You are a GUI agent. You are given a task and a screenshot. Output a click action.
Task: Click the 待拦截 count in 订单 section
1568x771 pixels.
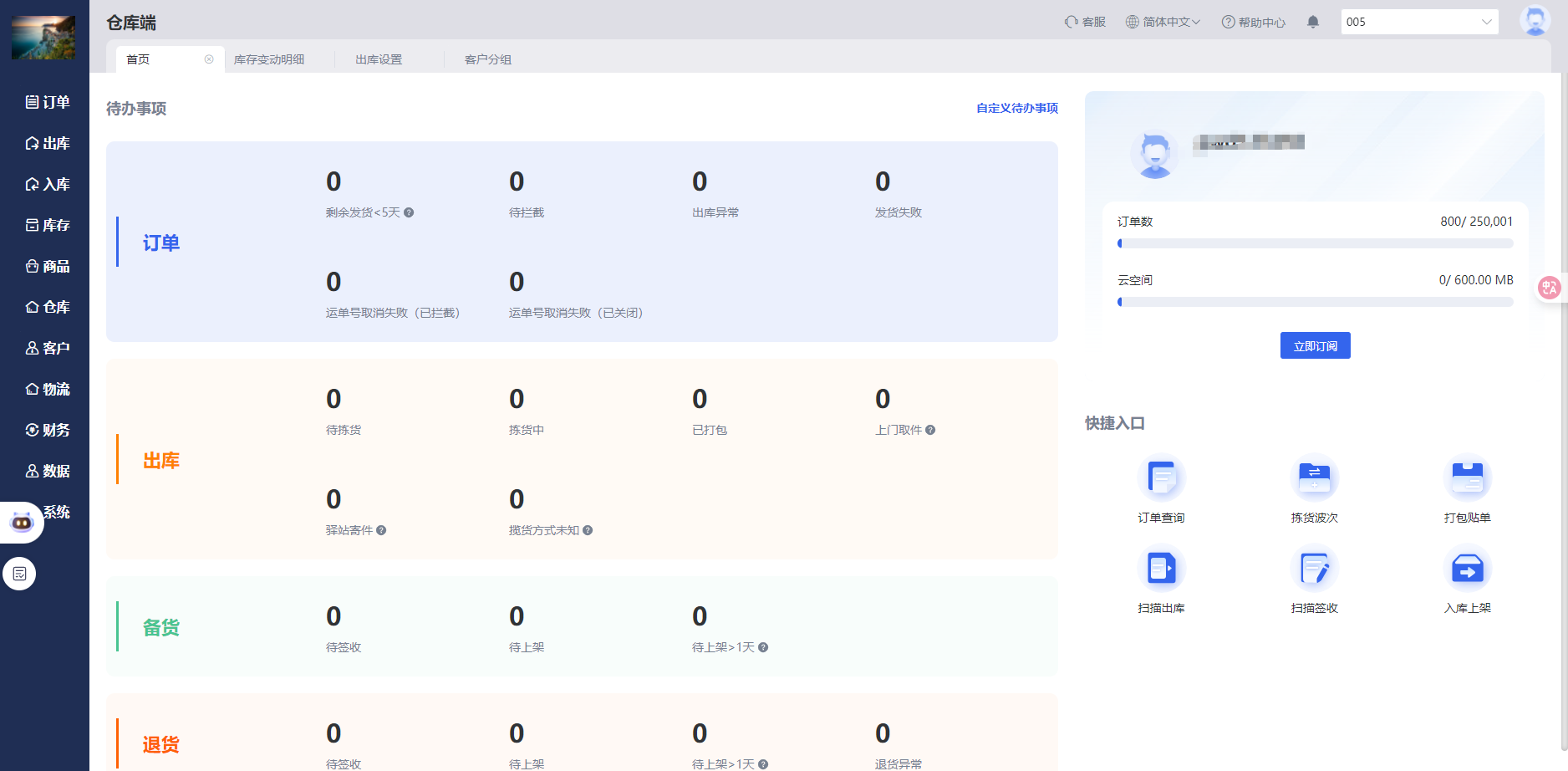coord(517,181)
